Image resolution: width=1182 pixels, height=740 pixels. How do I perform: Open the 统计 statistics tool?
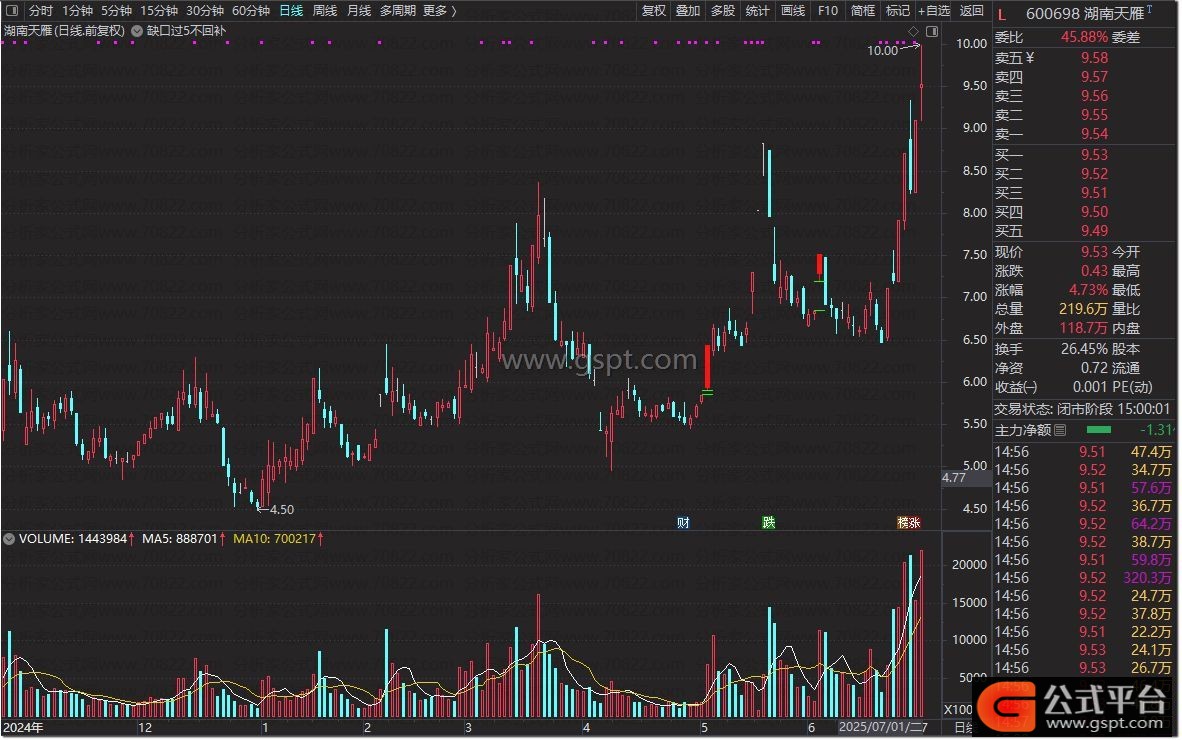click(x=758, y=11)
